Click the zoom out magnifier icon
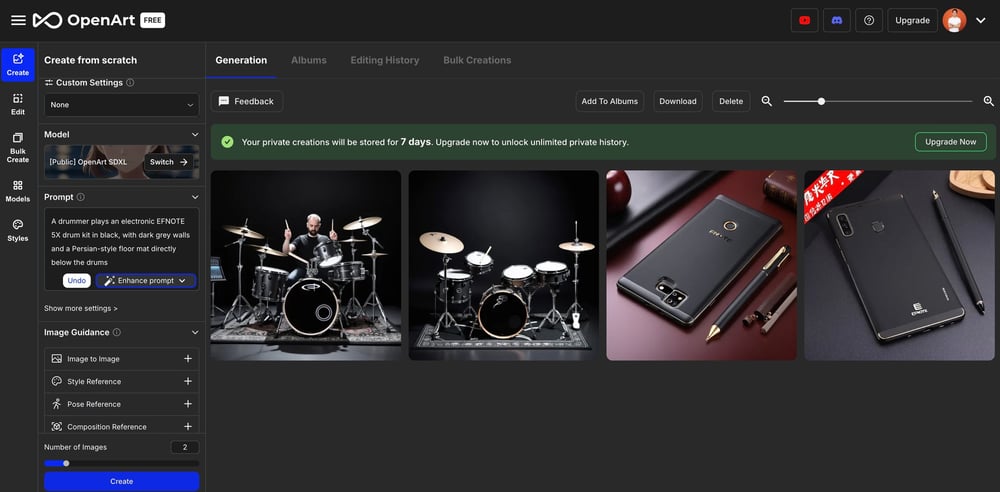Screen dimensions: 1000x492 pyautogui.click(x=767, y=101)
